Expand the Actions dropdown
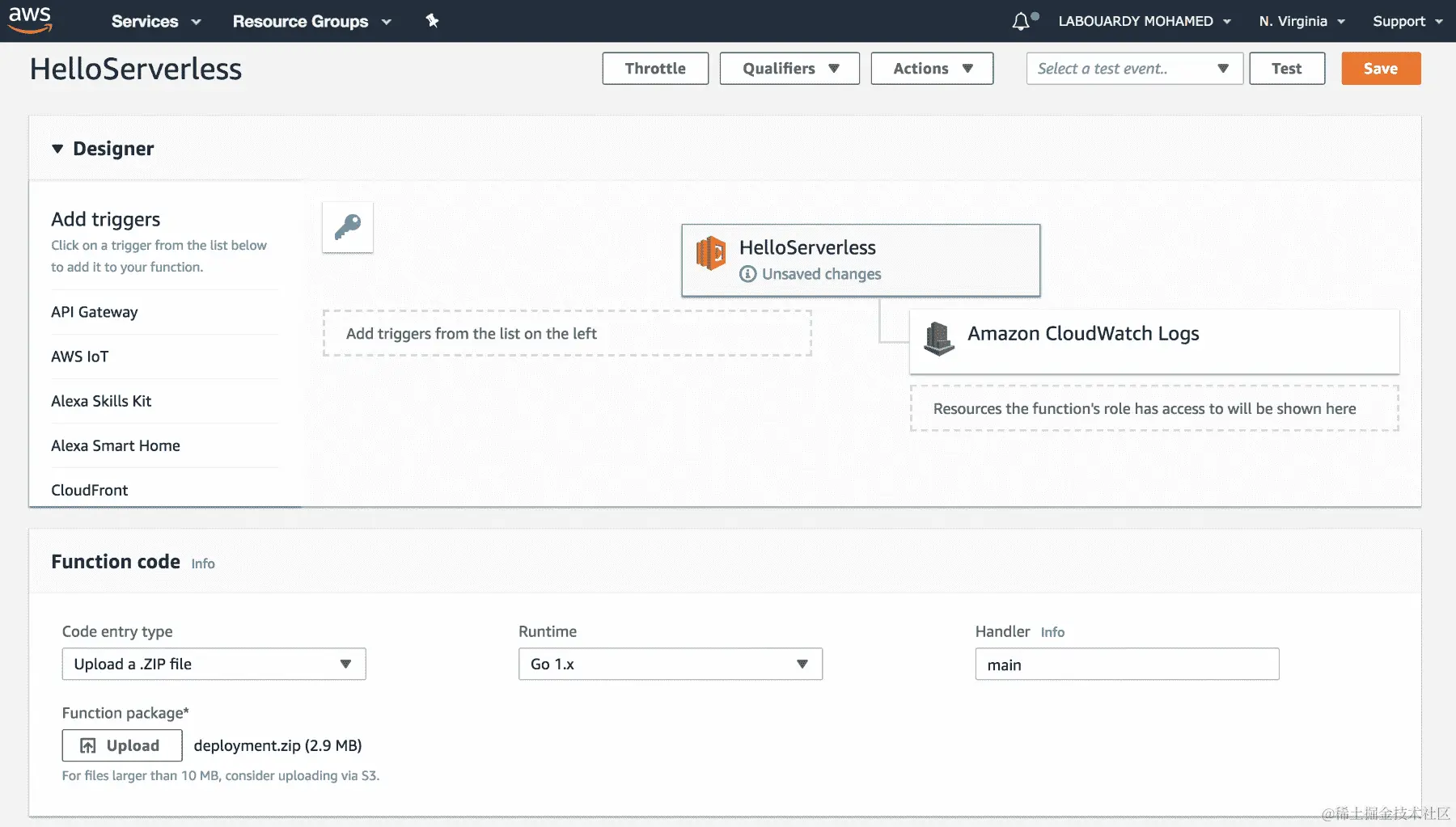This screenshot has width=1456, height=827. coord(932,69)
